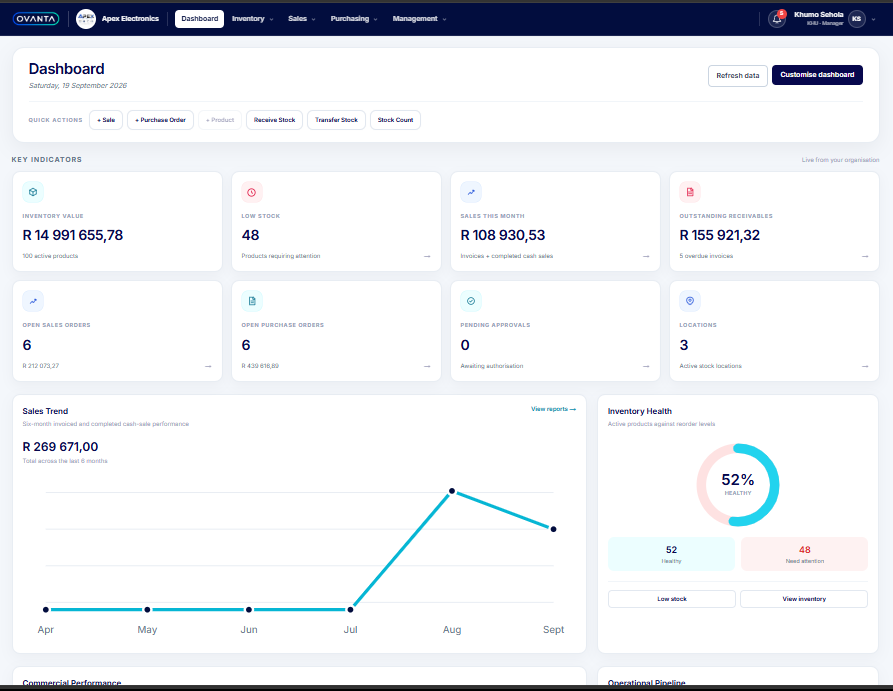Click the Low stock button in Inventory Health
This screenshot has width=893, height=691.
point(672,599)
